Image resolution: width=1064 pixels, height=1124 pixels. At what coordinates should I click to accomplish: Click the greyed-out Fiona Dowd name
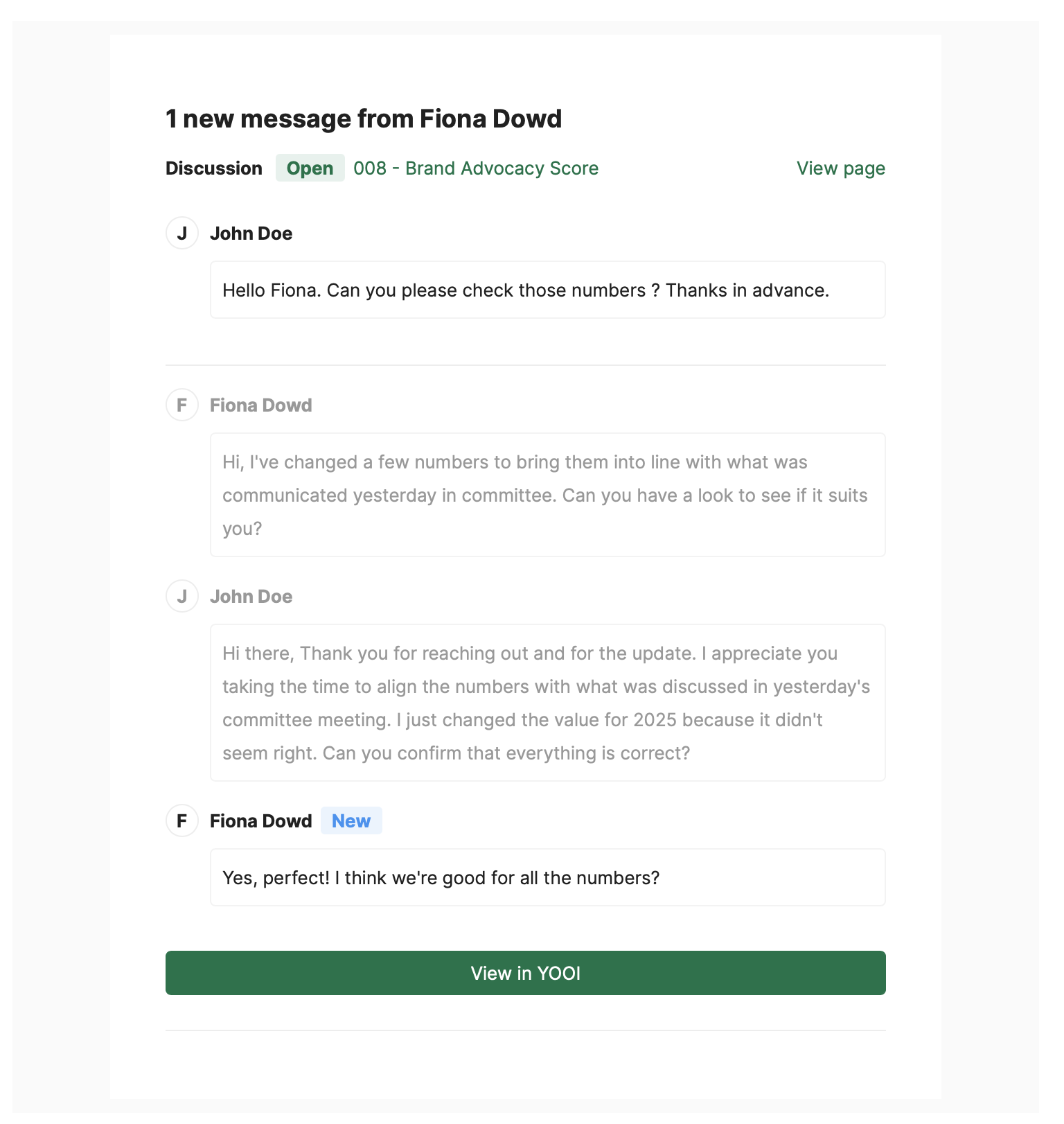(260, 405)
